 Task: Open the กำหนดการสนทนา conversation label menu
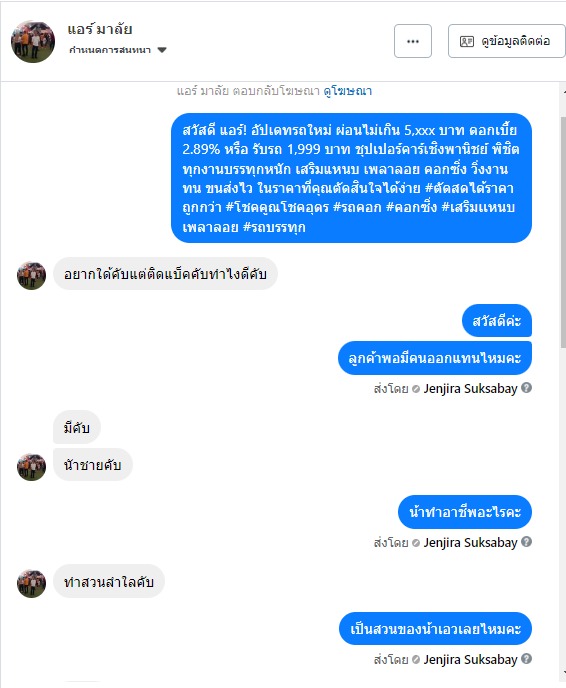[110, 50]
